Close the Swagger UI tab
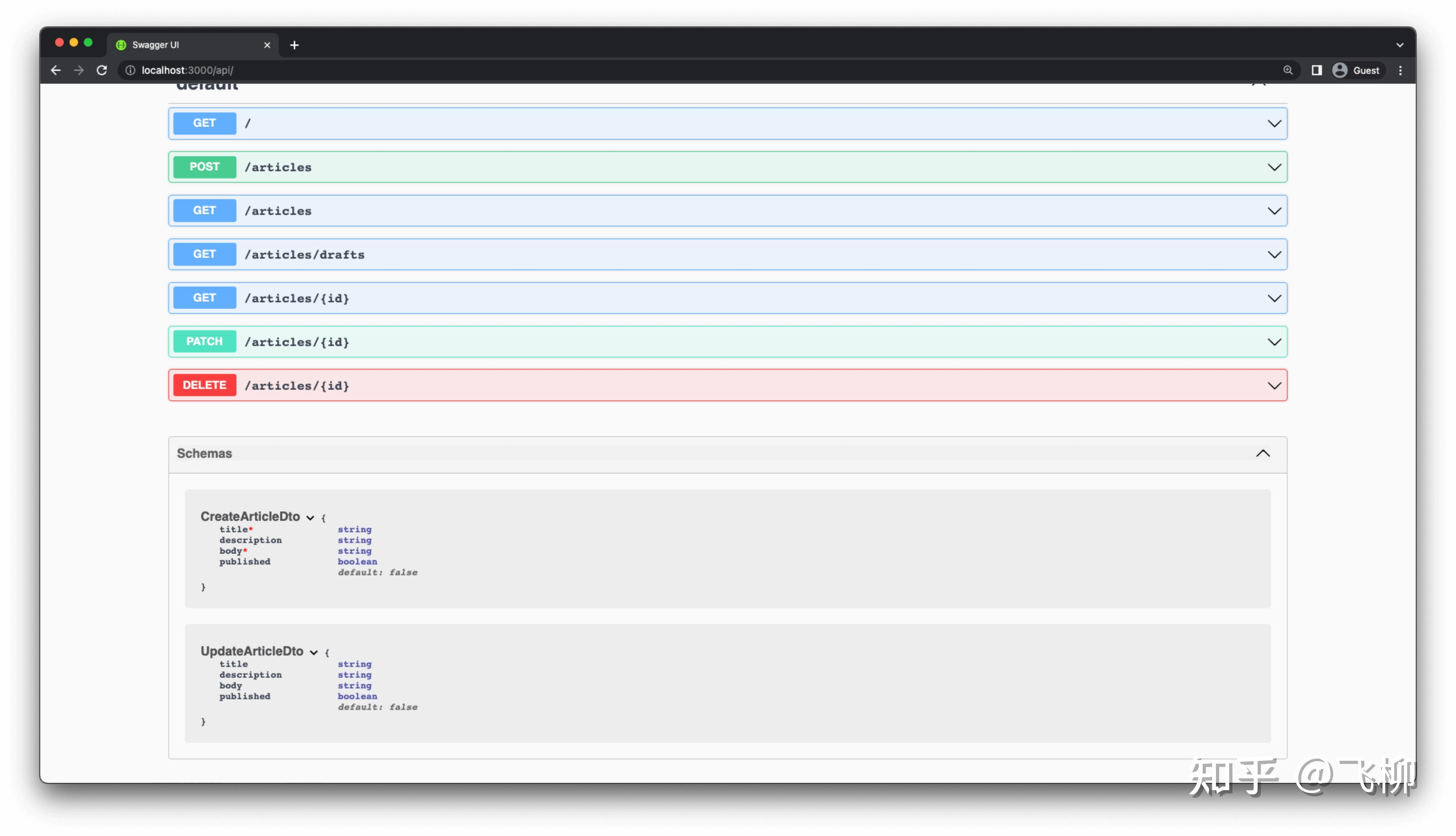This screenshot has width=1456, height=836. click(x=267, y=45)
